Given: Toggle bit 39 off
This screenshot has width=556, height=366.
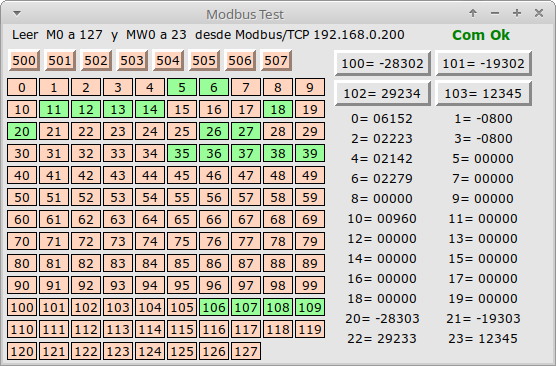Looking at the screenshot, I should coord(310,153).
